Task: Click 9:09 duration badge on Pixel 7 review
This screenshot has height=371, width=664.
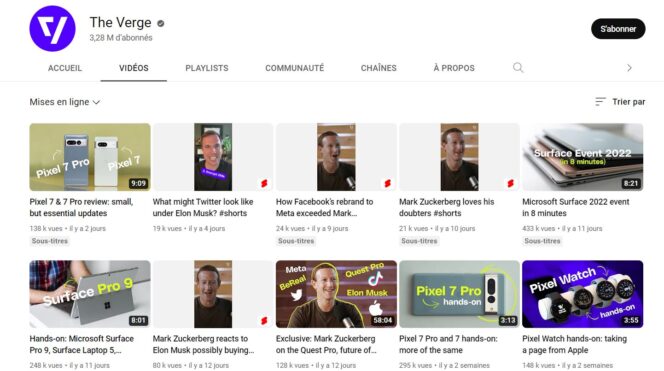Action: pos(138,183)
